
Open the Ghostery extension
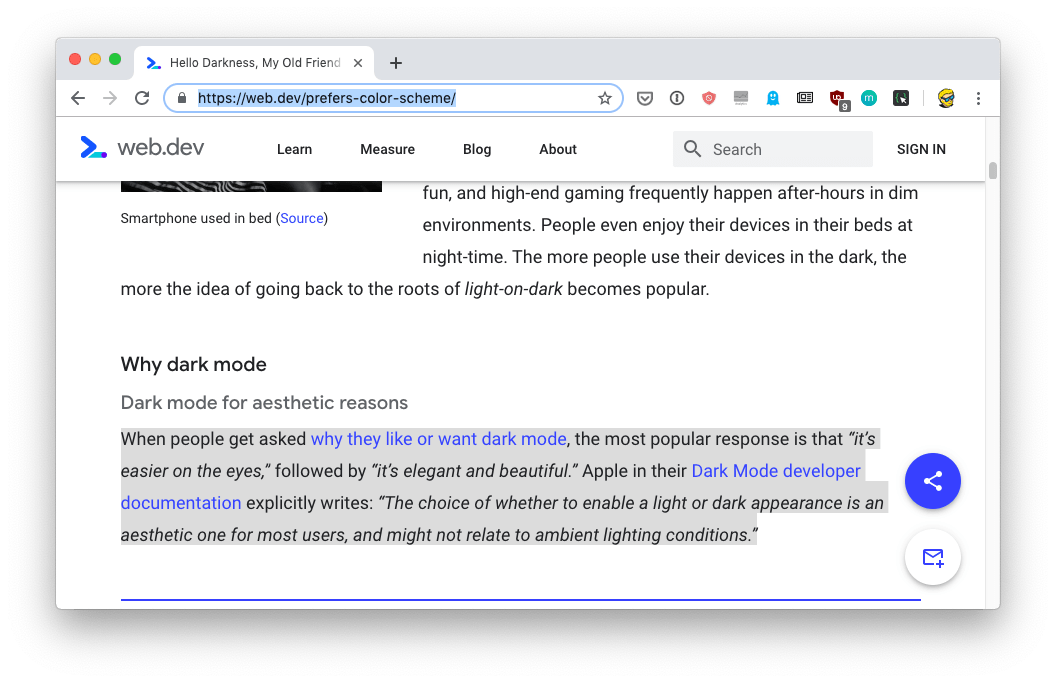pyautogui.click(x=772, y=98)
